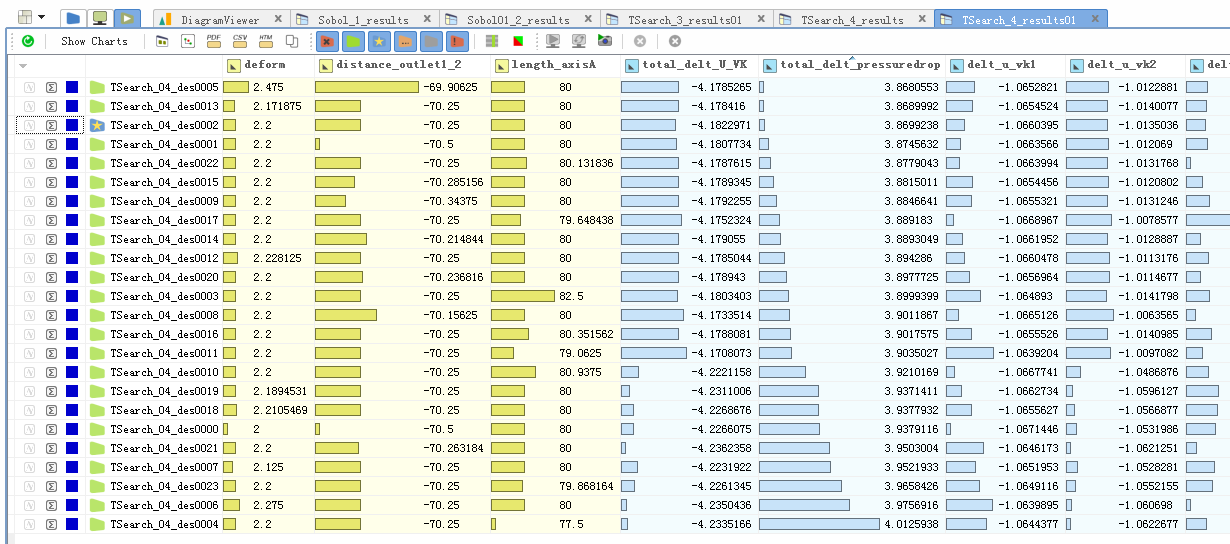Click the star folder icon of TSearch_04_des0002

(x=97, y=125)
